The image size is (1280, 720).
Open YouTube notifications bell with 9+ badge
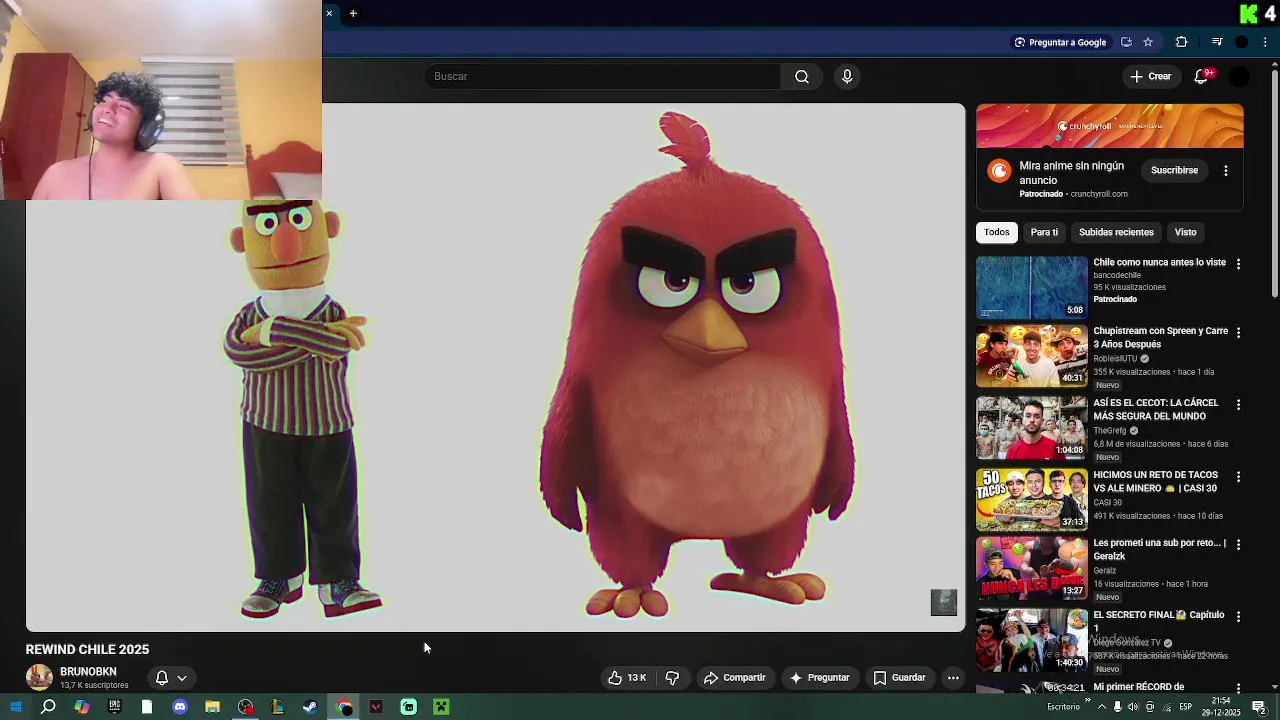[x=1202, y=76]
